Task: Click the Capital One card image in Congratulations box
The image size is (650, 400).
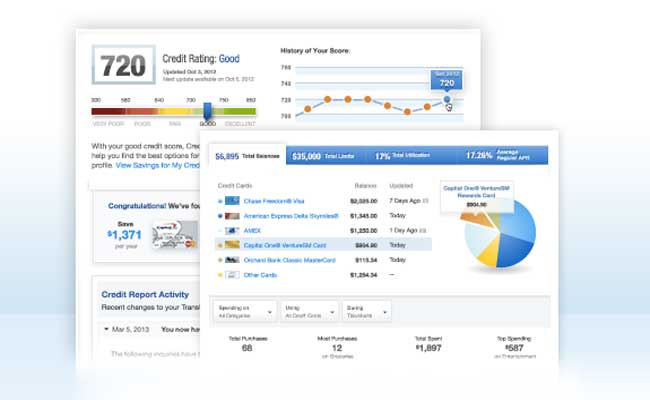Action: tap(175, 235)
